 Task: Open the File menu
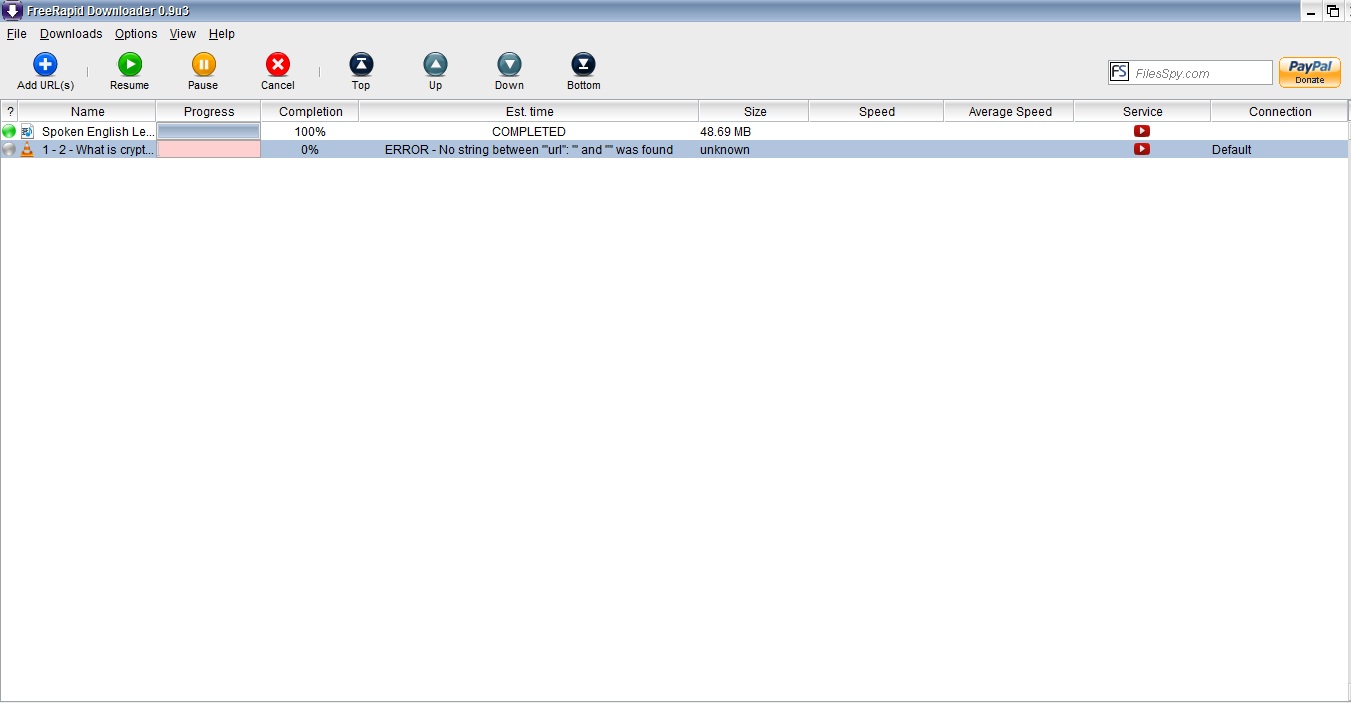tap(16, 34)
